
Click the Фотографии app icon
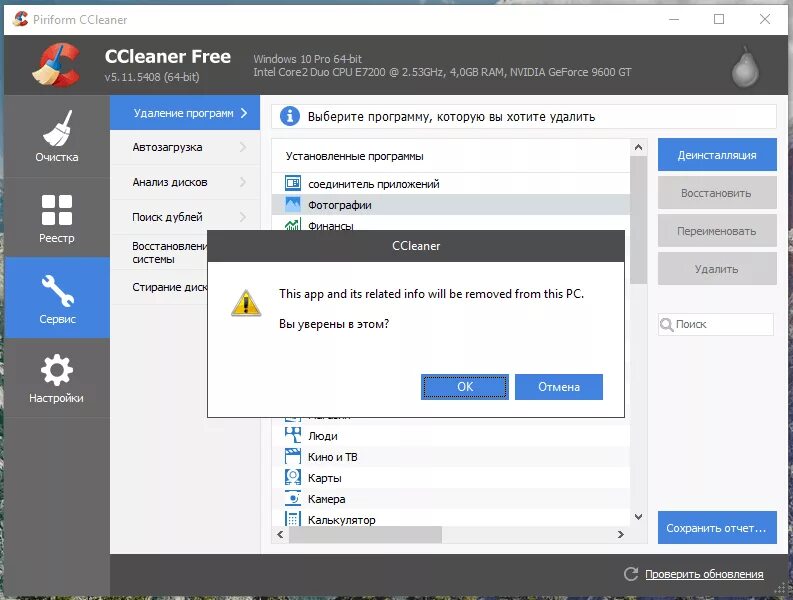tap(293, 204)
